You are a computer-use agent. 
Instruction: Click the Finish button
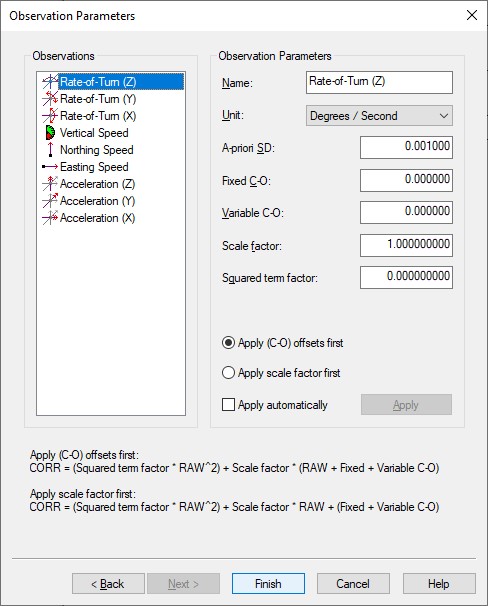(268, 584)
